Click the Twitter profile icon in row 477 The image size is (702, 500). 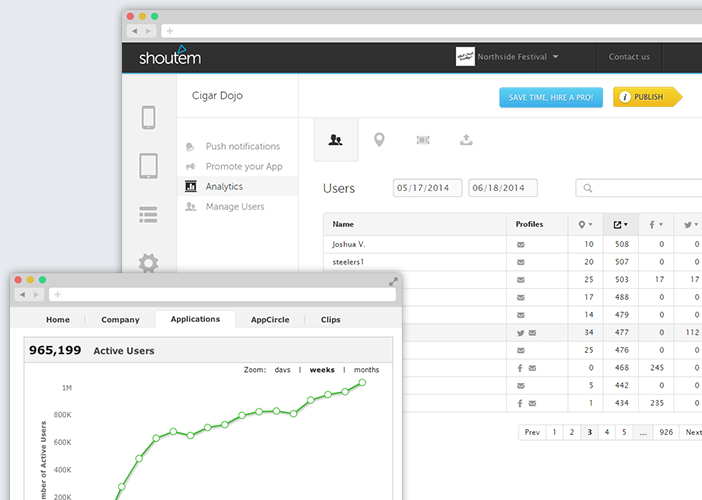tap(520, 333)
